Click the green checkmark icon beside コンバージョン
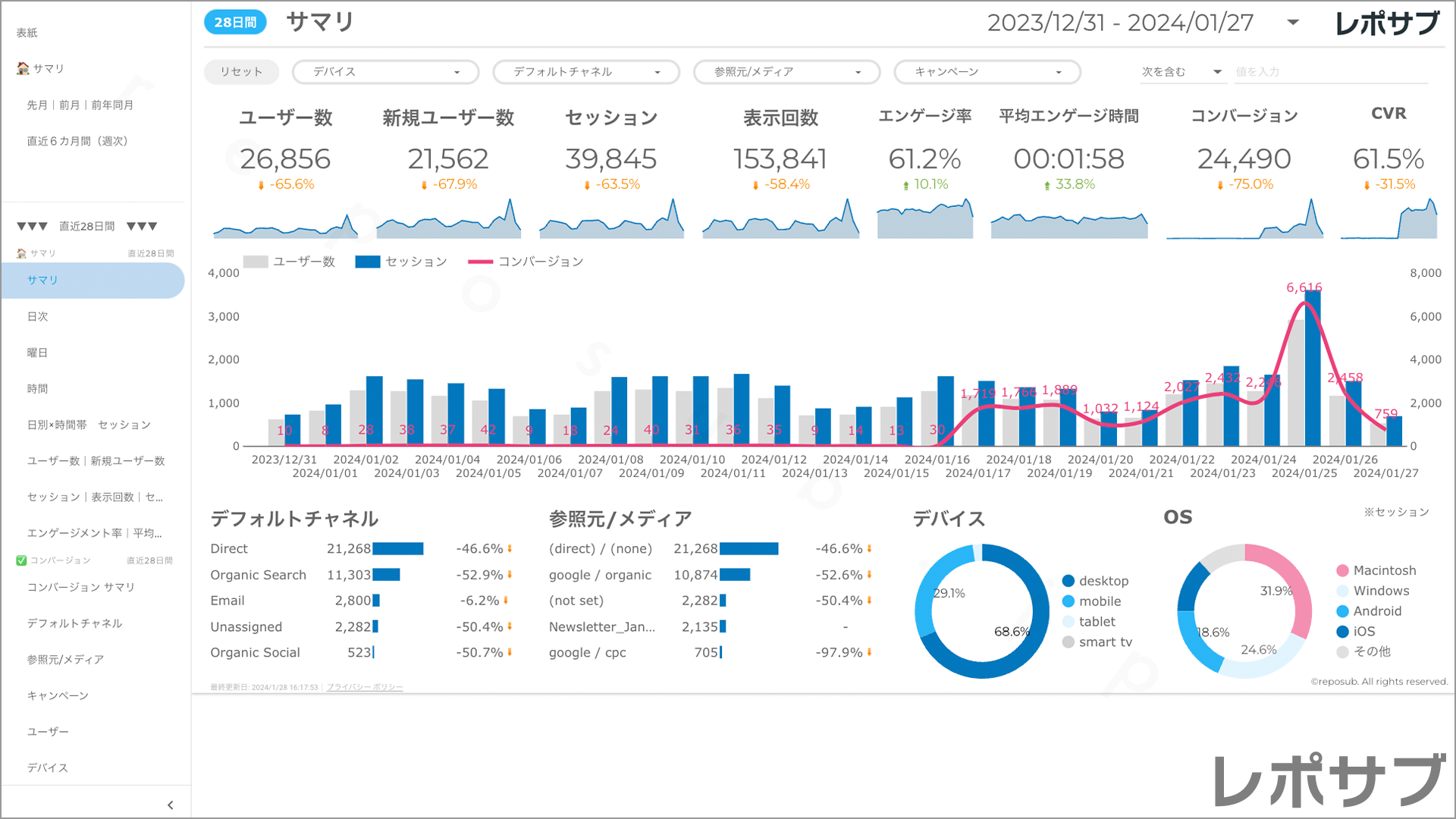 (x=21, y=560)
